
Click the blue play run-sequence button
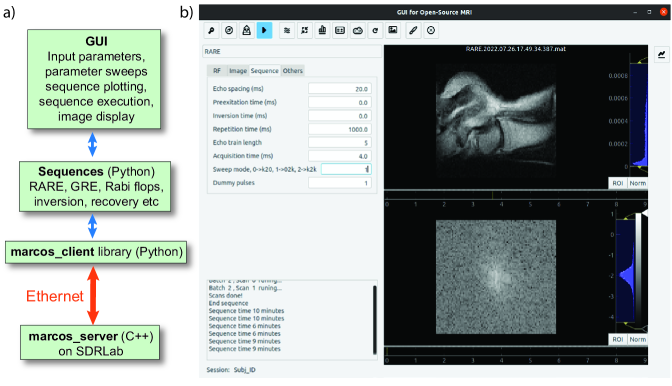coord(264,30)
